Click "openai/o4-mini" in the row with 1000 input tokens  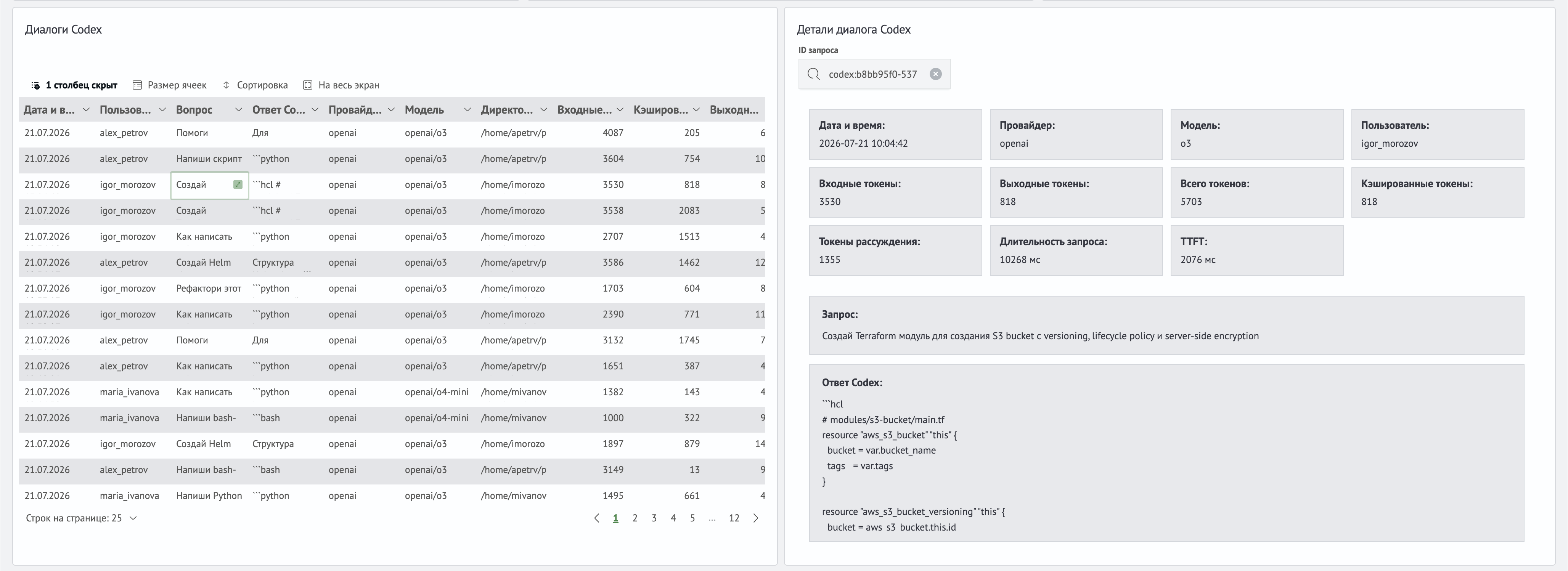[x=437, y=418]
